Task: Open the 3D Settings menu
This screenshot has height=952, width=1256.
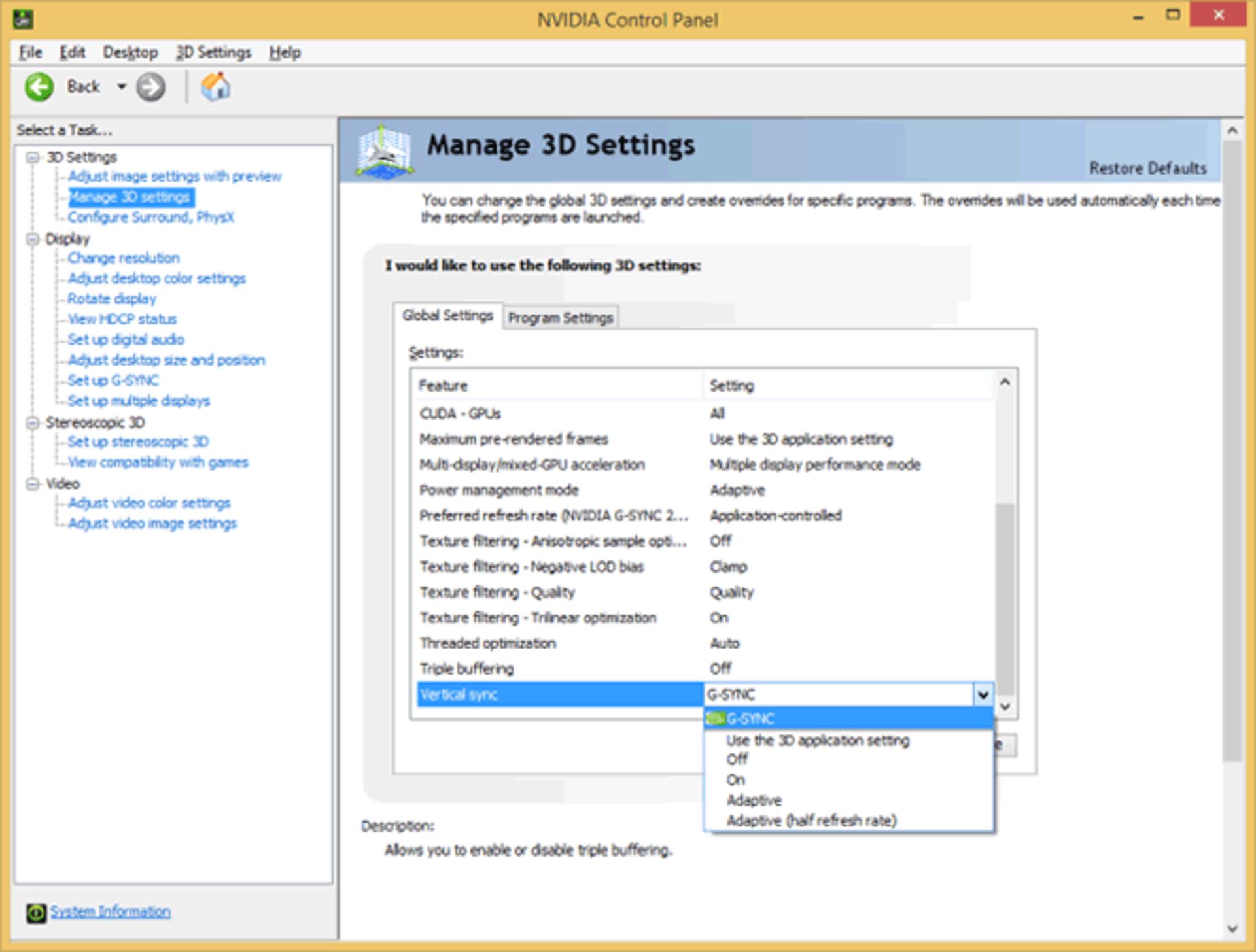Action: 213,52
